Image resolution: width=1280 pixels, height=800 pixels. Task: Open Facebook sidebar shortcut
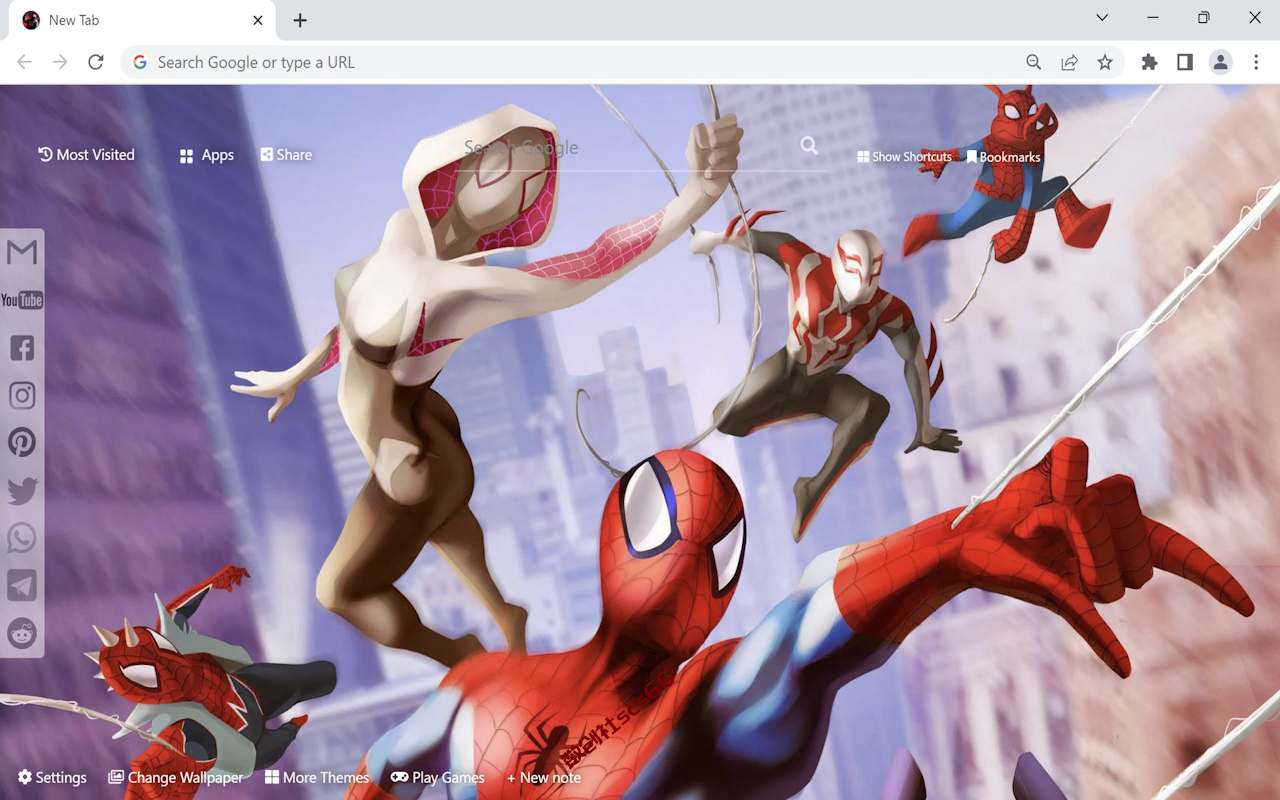(x=22, y=348)
